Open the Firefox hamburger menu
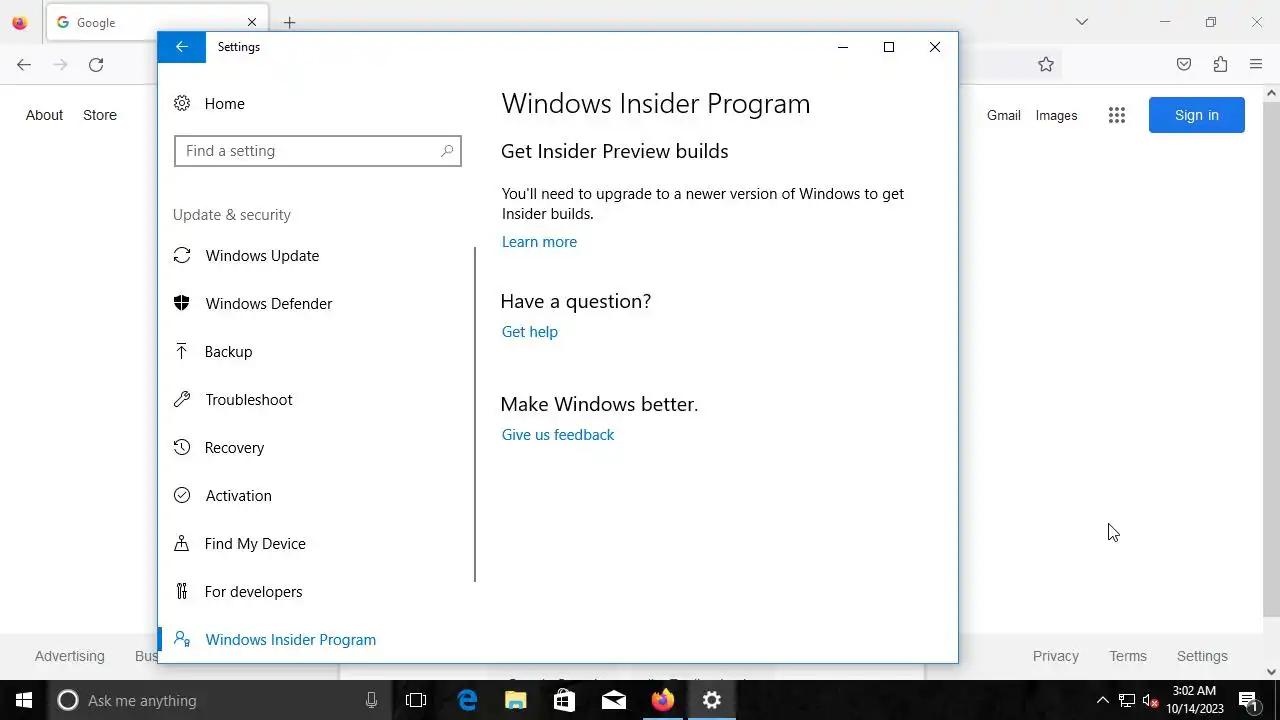Viewport: 1280px width, 720px height. coord(1256,65)
